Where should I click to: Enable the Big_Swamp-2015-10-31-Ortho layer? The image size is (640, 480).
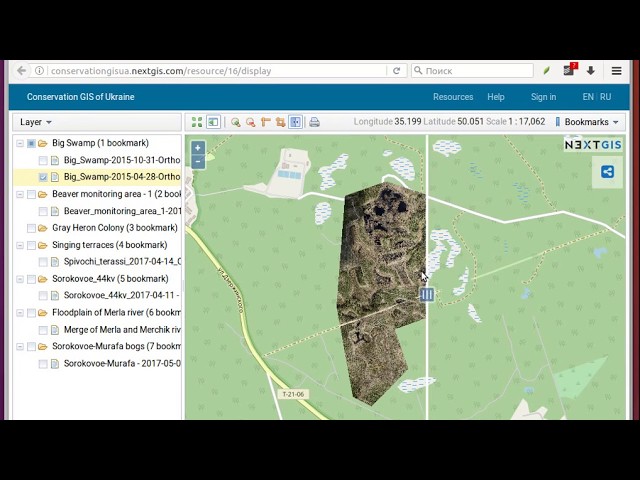tap(43, 160)
